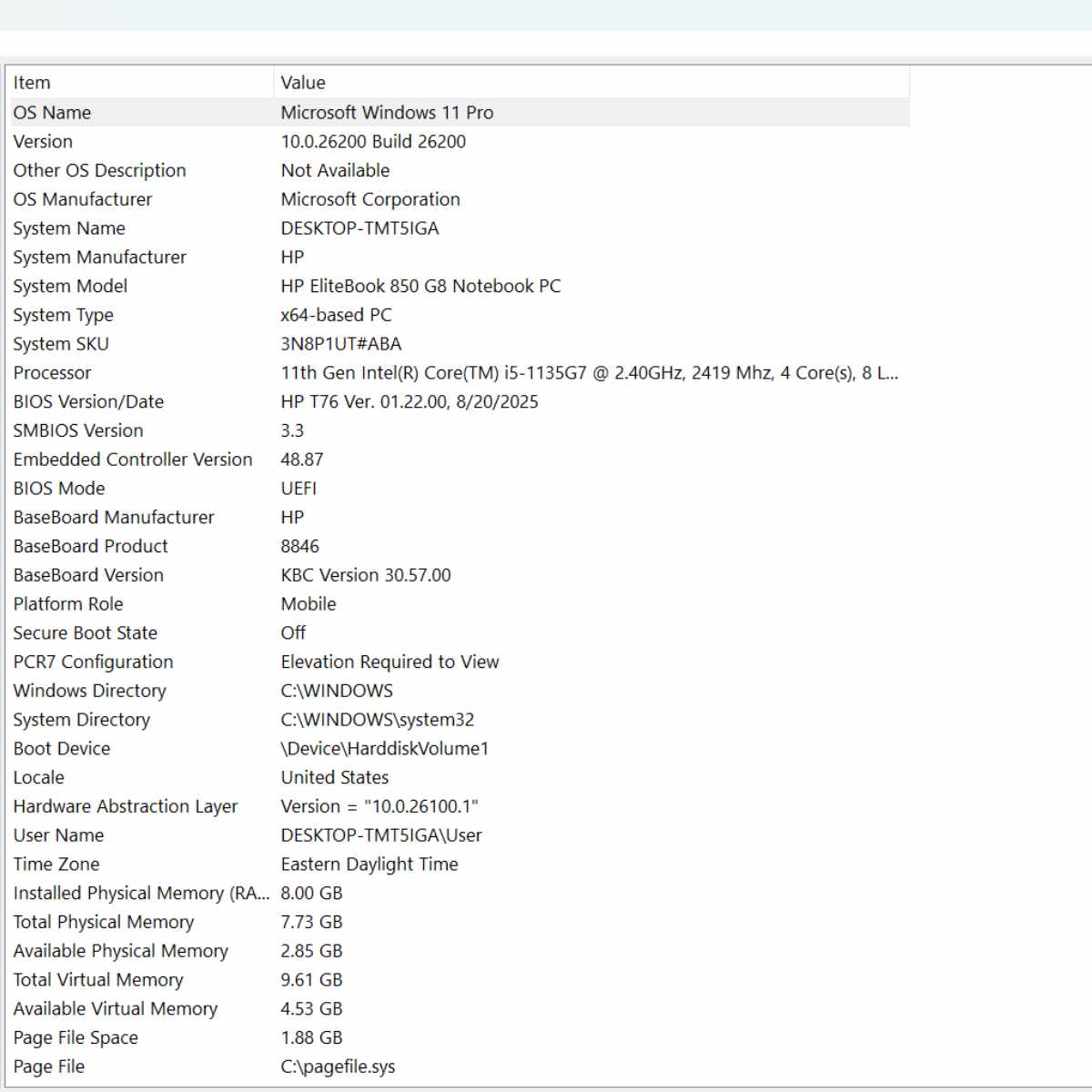Select the System Type row label
Image resolution: width=1092 pixels, height=1092 pixels.
point(63,316)
